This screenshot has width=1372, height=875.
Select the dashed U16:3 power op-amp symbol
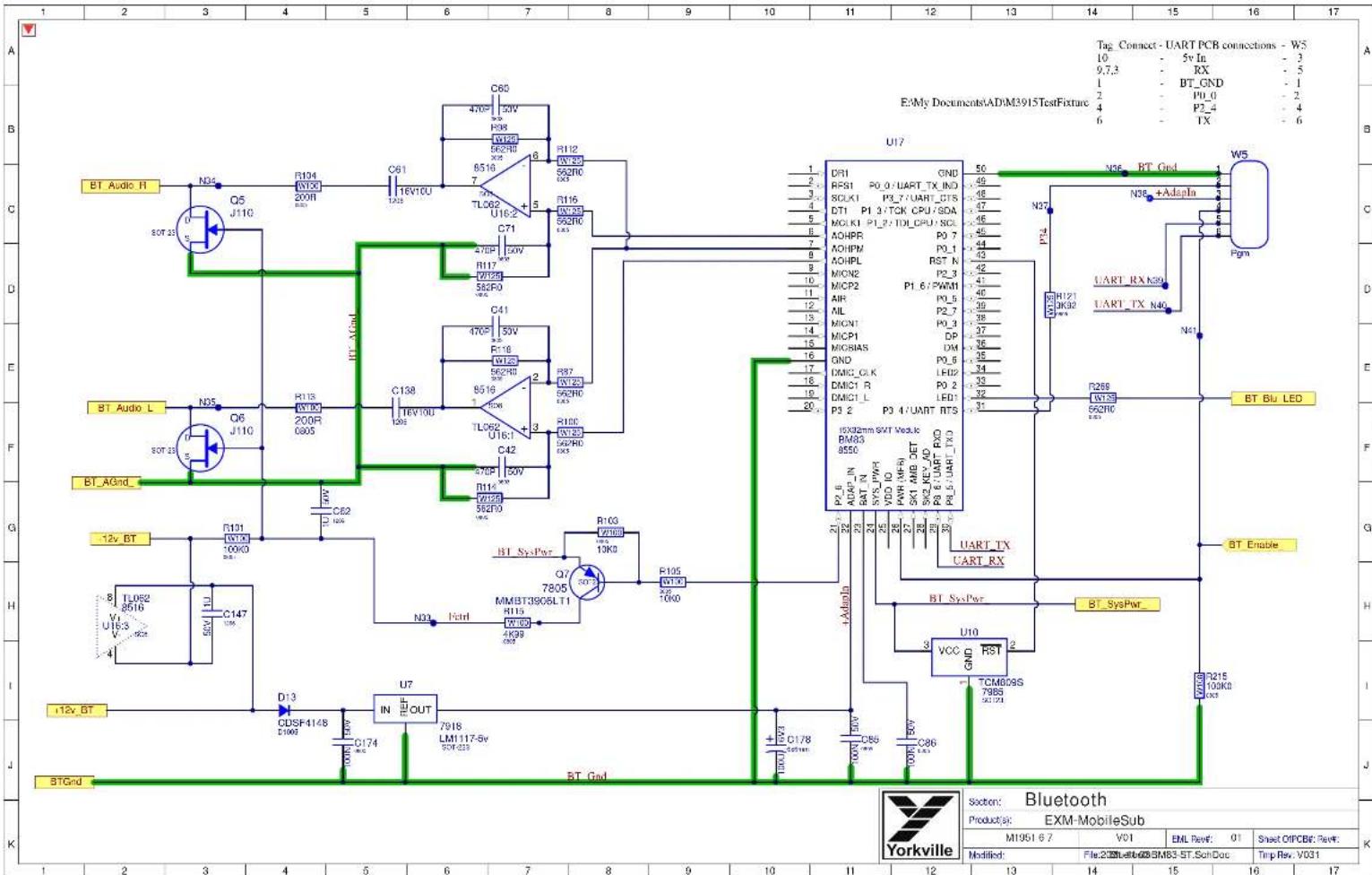coord(122,626)
